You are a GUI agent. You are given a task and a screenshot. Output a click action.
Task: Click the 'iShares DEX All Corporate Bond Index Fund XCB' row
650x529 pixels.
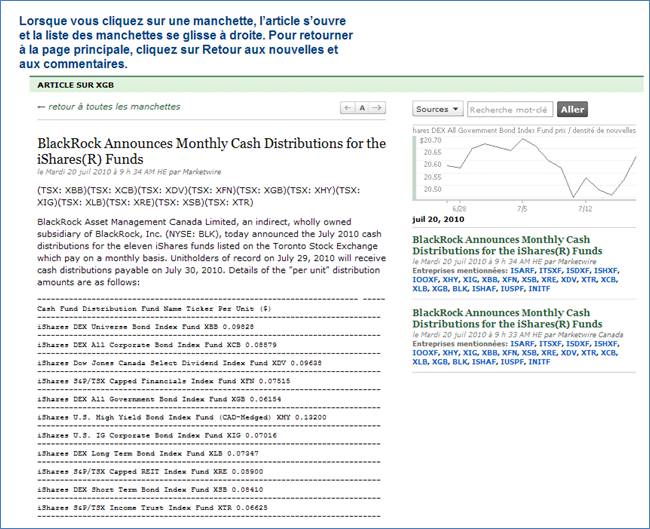157,345
